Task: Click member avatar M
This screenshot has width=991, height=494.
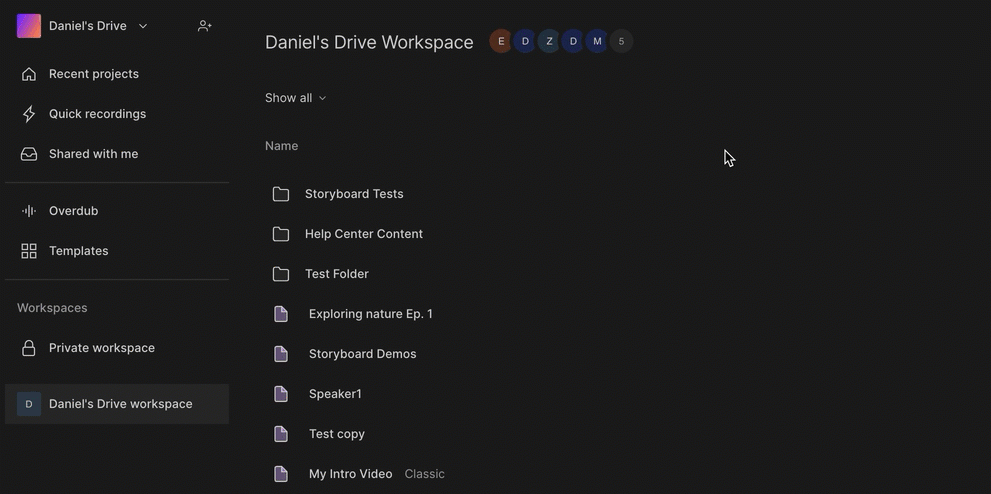Action: click(x=597, y=42)
